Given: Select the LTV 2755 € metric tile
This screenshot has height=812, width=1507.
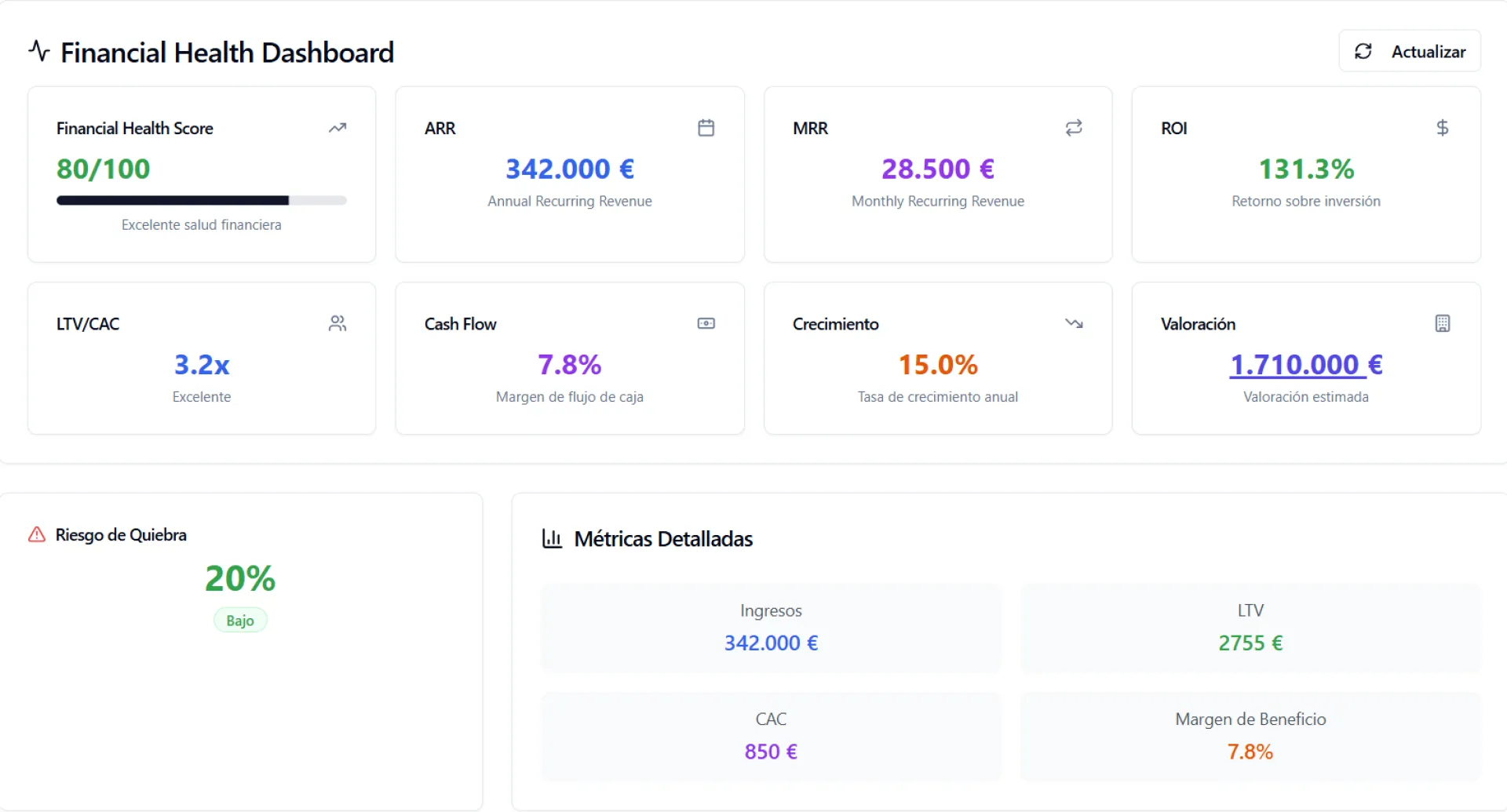Looking at the screenshot, I should click(1250, 628).
